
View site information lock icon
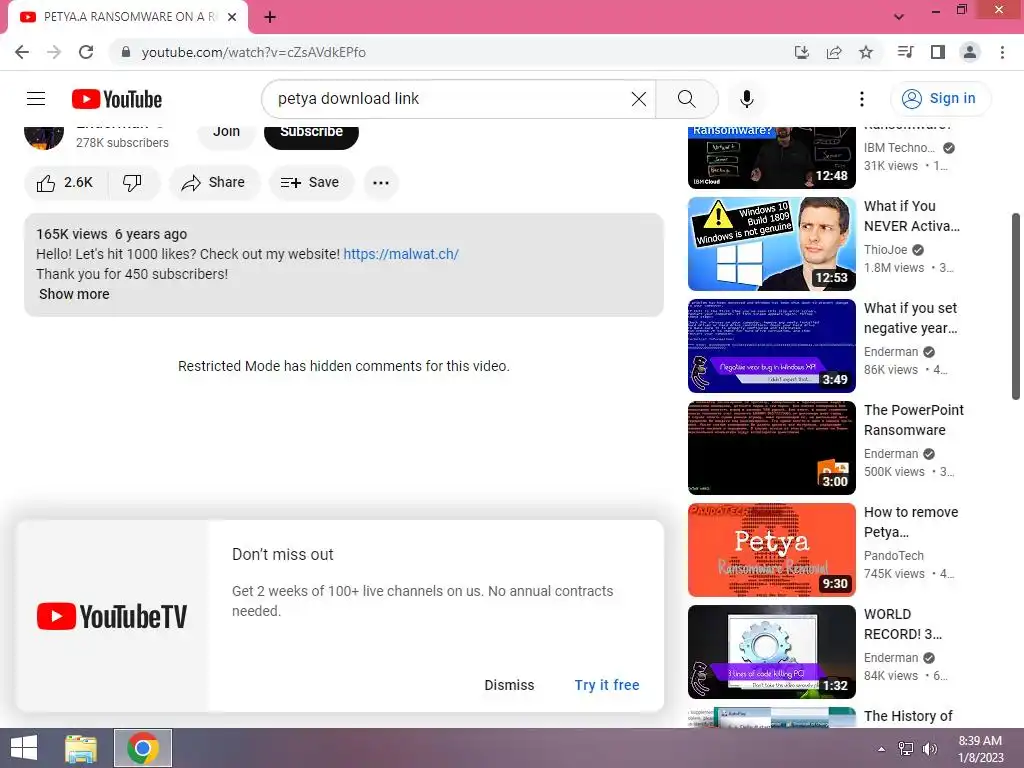tap(126, 52)
